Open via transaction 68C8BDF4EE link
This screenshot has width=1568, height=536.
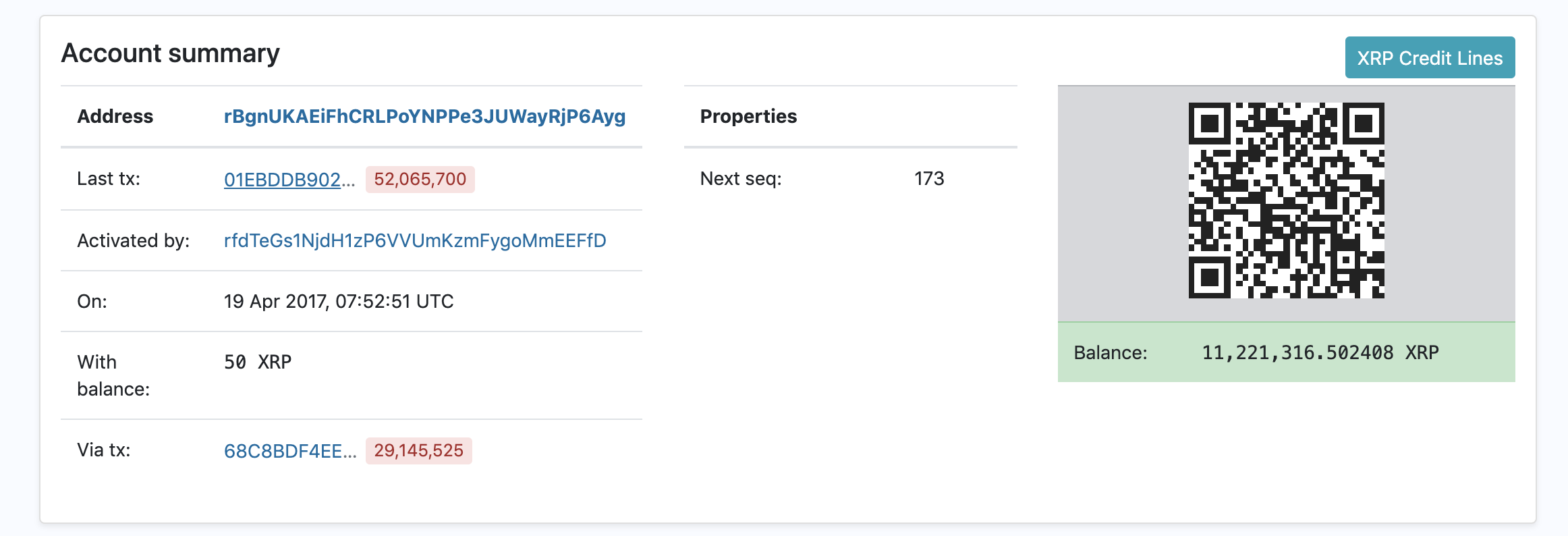click(290, 451)
